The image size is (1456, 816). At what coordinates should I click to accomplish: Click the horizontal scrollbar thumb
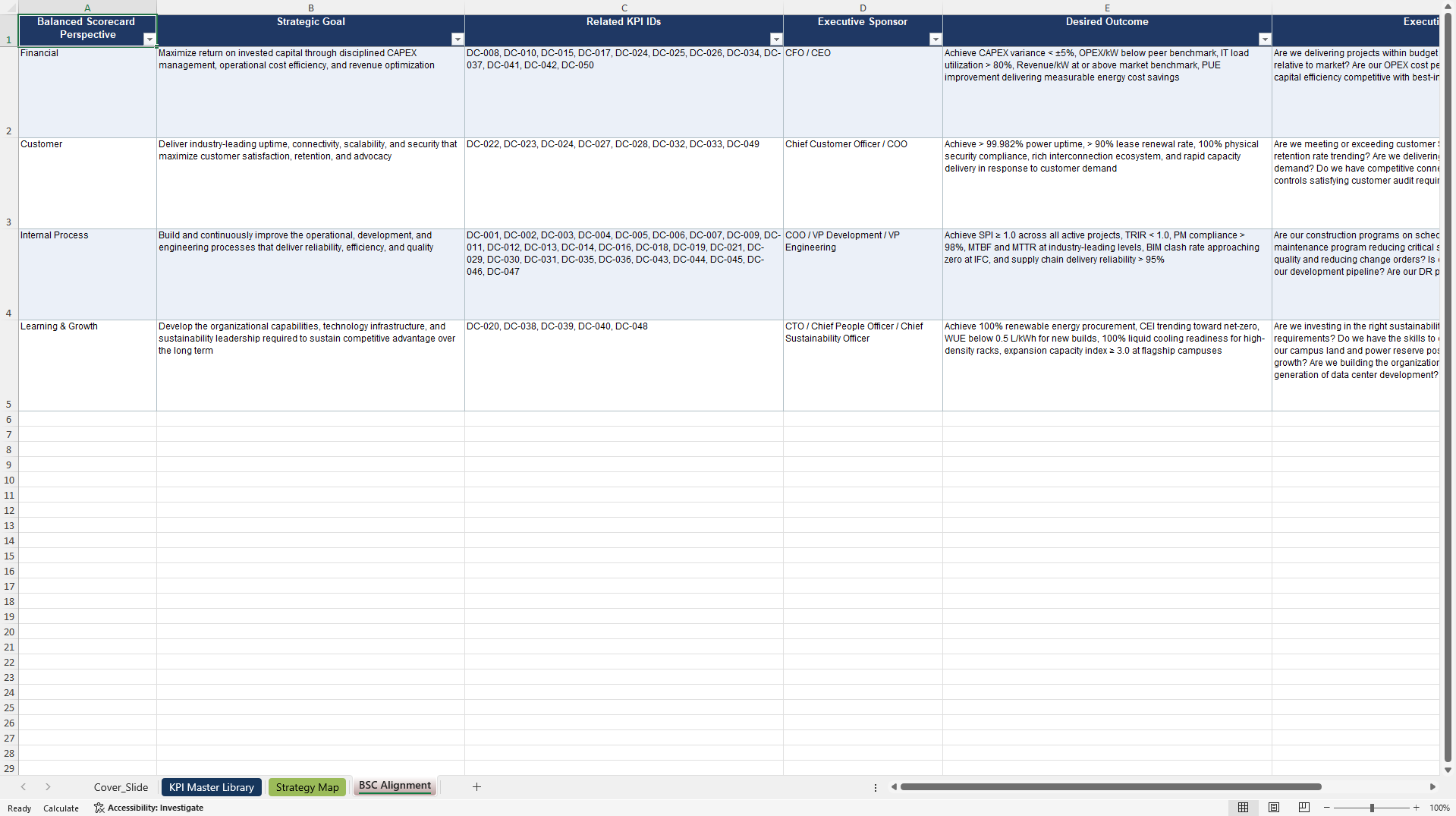coord(1111,787)
